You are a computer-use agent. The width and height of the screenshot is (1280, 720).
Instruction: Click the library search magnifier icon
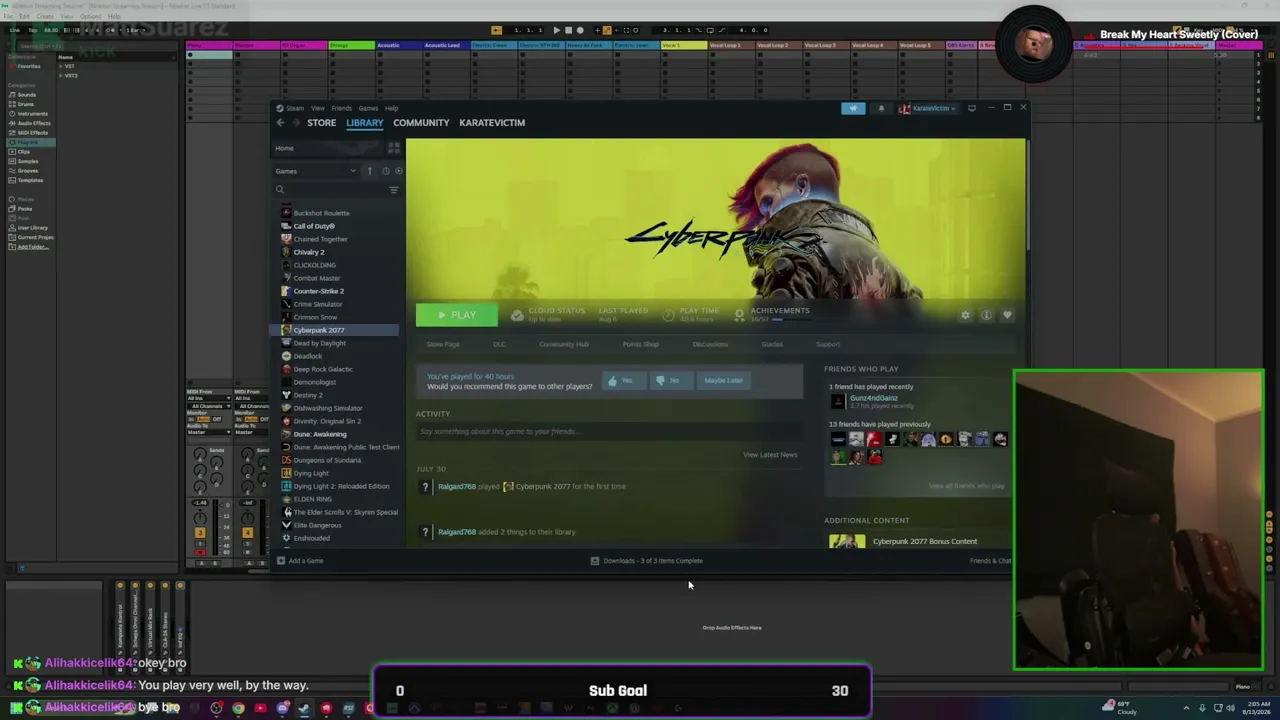280,190
